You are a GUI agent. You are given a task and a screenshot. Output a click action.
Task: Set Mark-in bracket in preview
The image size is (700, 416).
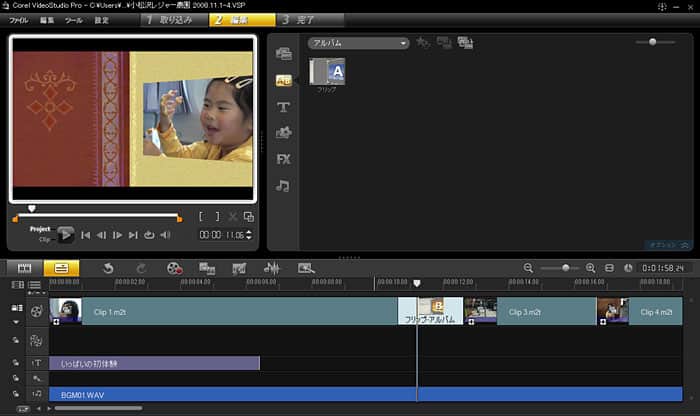coord(201,216)
